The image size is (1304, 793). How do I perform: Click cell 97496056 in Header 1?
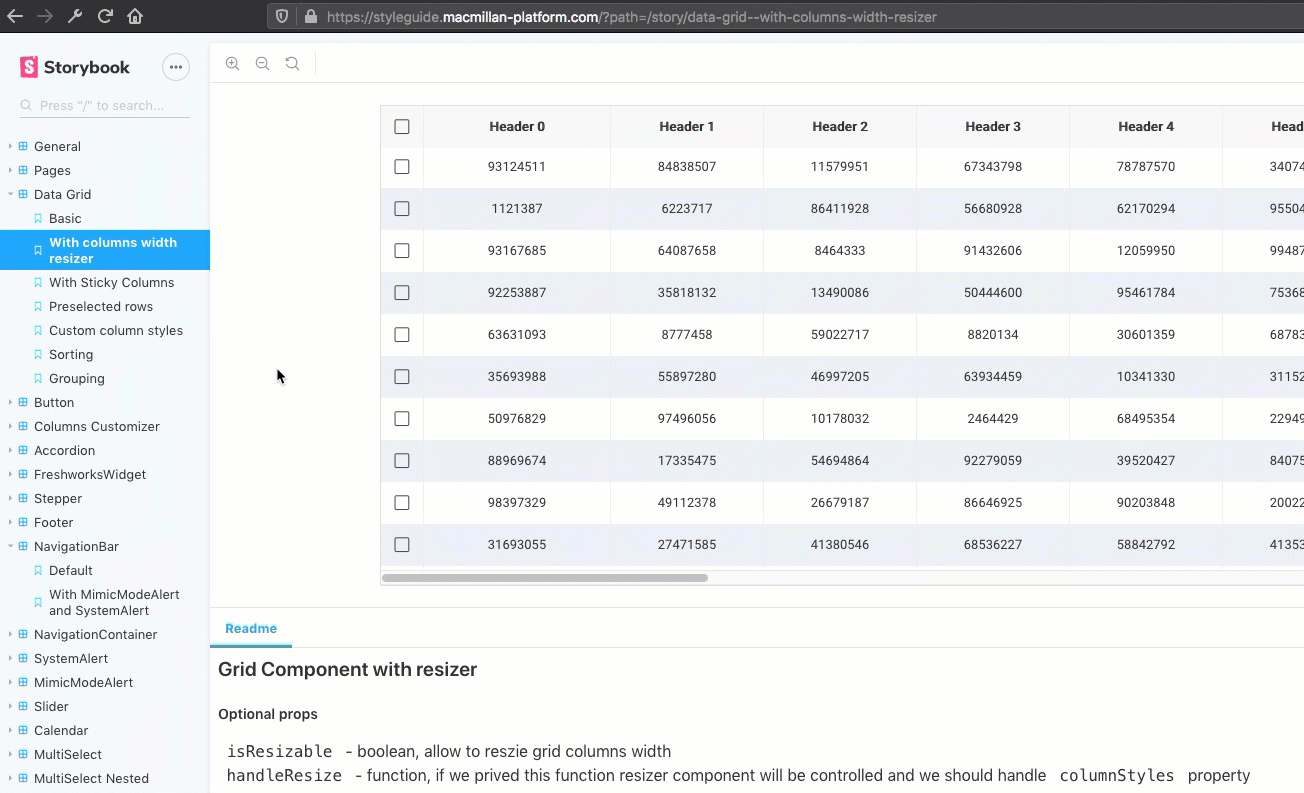pyautogui.click(x=687, y=419)
